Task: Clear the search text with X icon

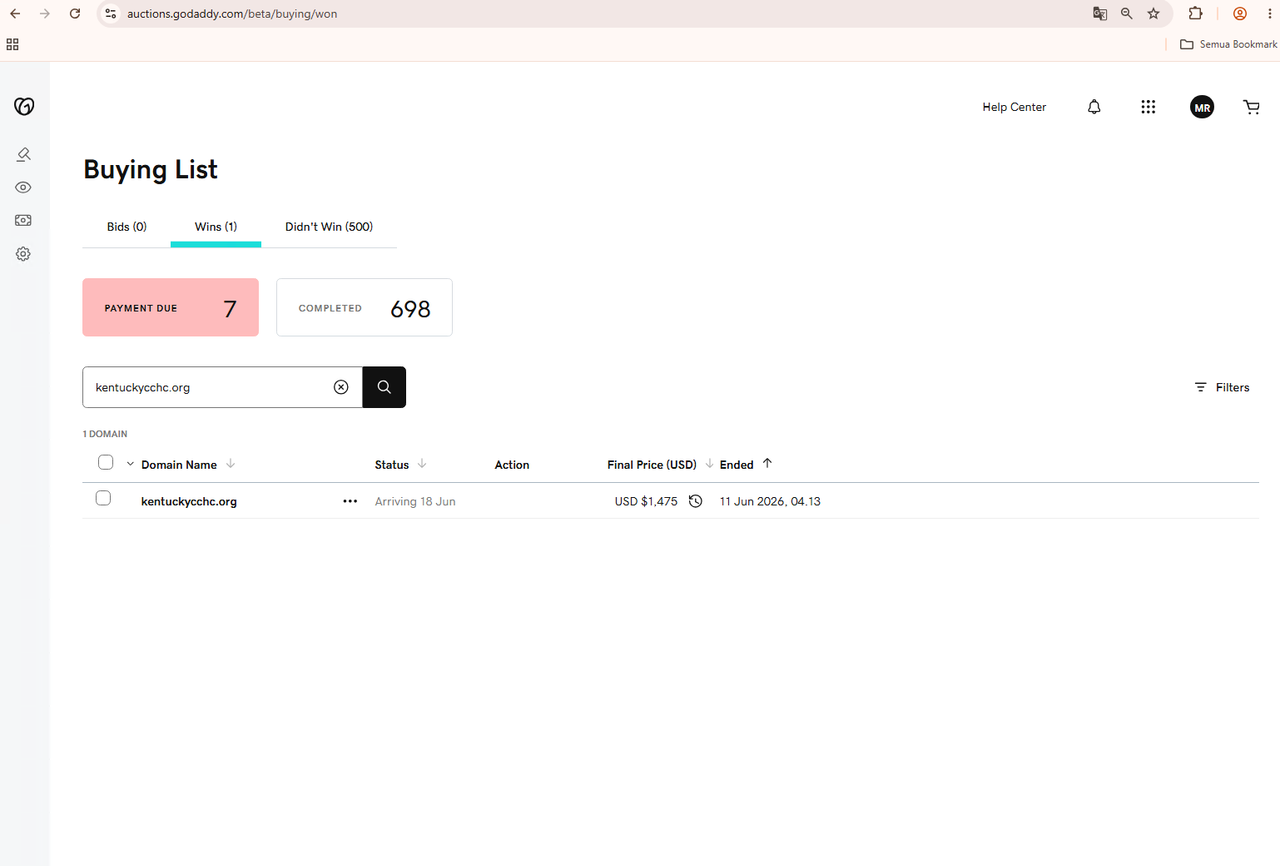Action: click(341, 387)
